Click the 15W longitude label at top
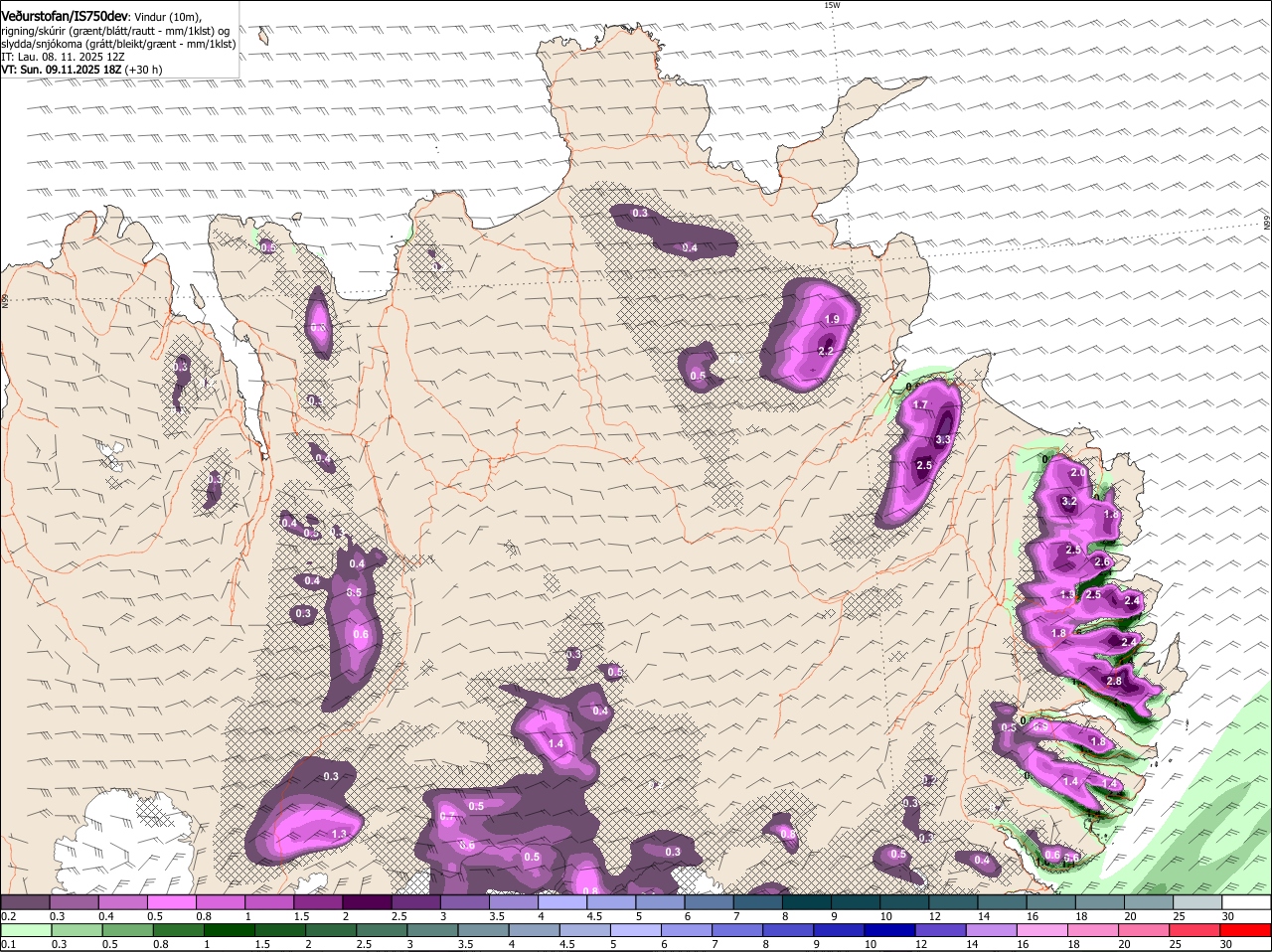Screen dimensions: 1272x952 click(832, 5)
